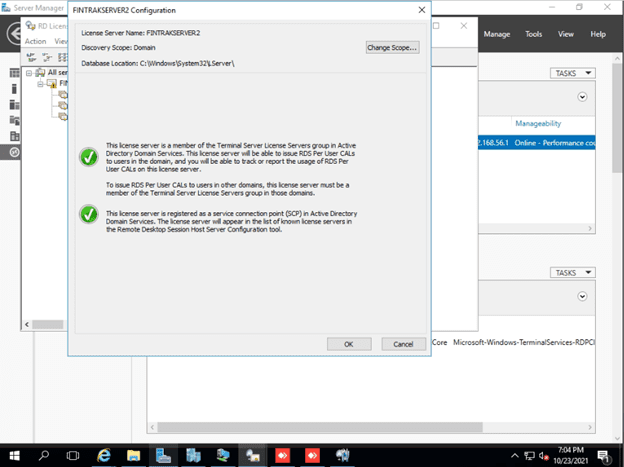Click right arrow of the servers list scrollbar
624x467 pixels.
(590, 229)
